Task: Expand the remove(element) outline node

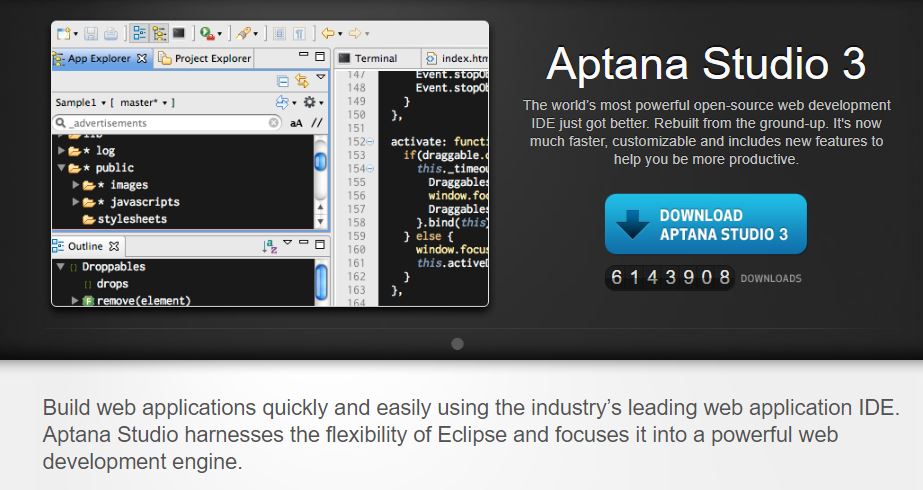Action: click(75, 301)
